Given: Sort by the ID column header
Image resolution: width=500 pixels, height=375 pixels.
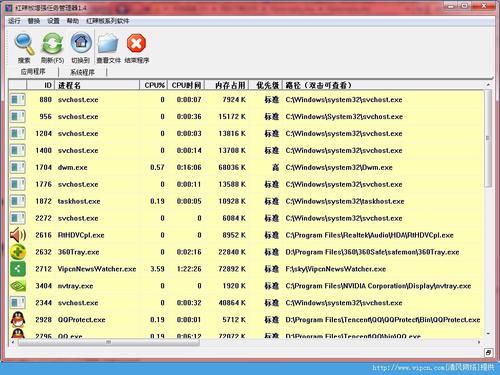Looking at the screenshot, I should [41, 85].
